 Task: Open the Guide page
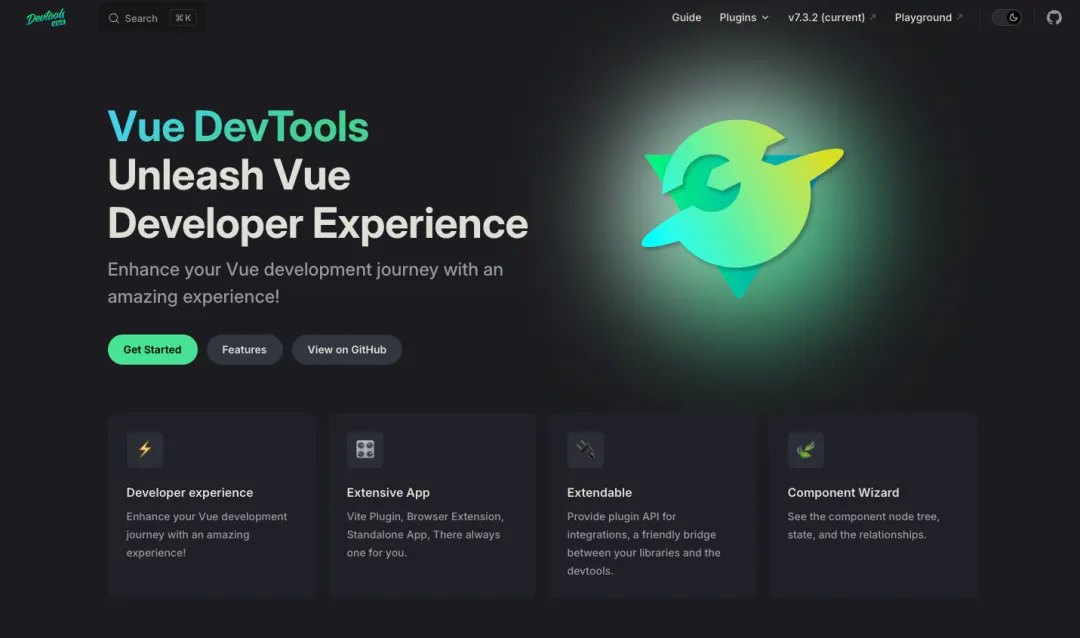(686, 17)
